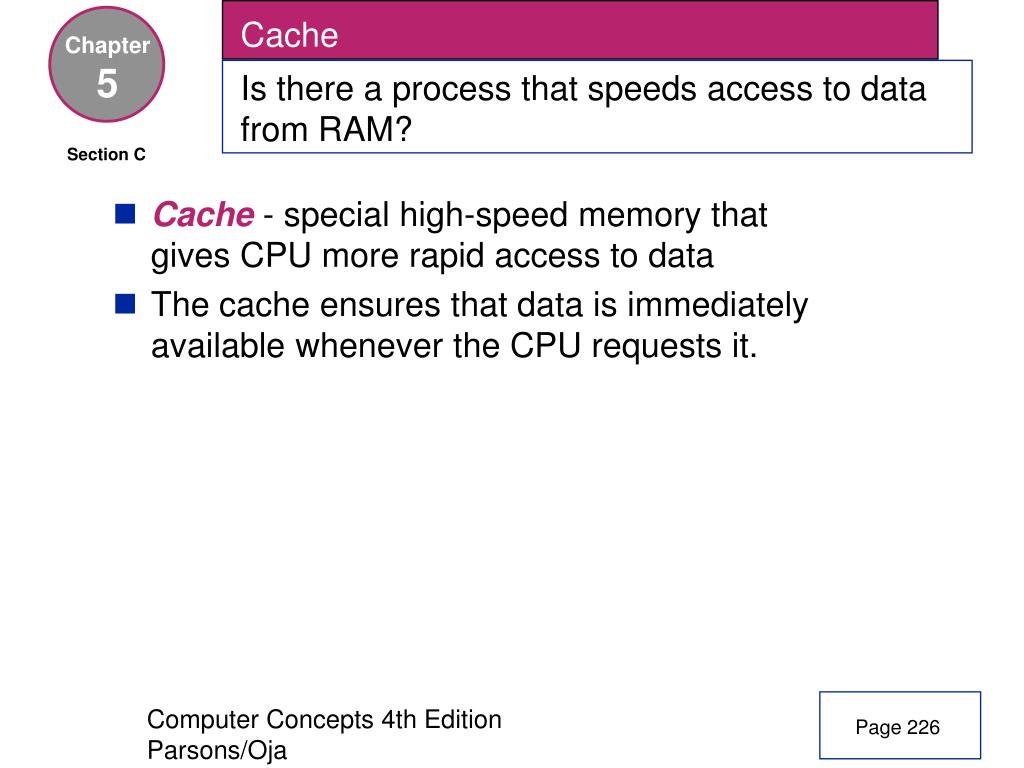Click the large number 5
The height and width of the screenshot is (768, 1024).
click(107, 84)
